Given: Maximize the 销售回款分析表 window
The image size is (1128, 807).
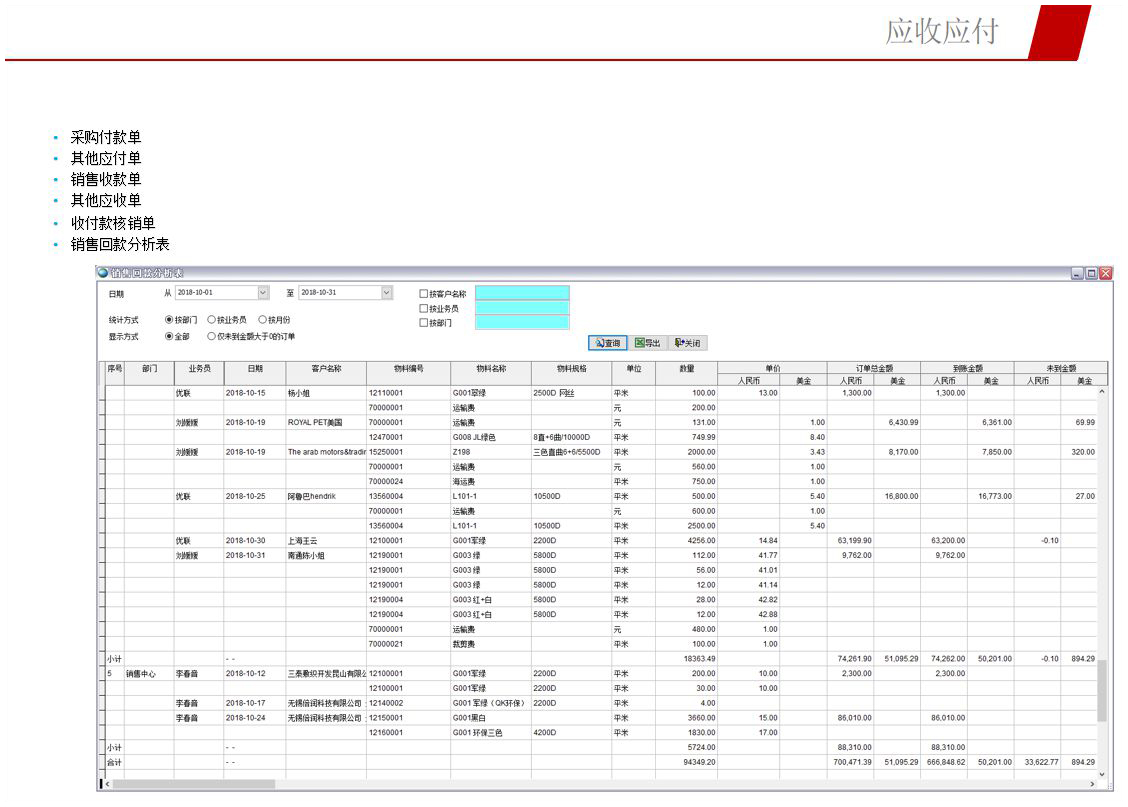Looking at the screenshot, I should point(1091,274).
